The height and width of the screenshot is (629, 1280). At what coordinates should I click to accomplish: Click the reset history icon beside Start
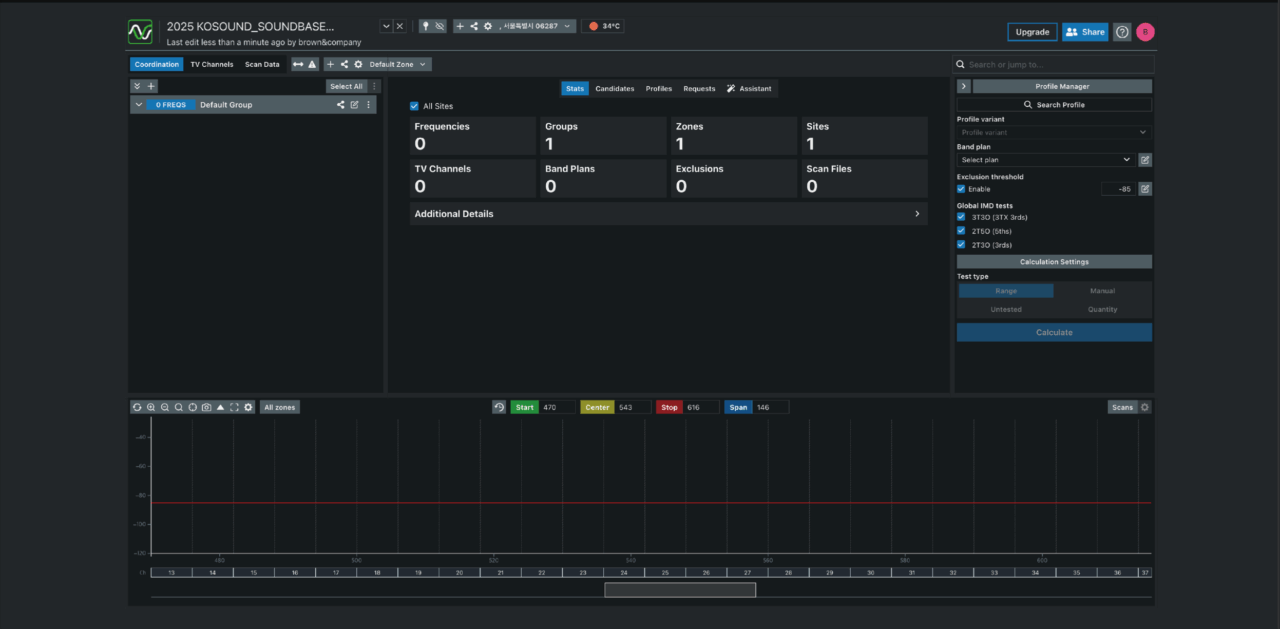tap(499, 407)
